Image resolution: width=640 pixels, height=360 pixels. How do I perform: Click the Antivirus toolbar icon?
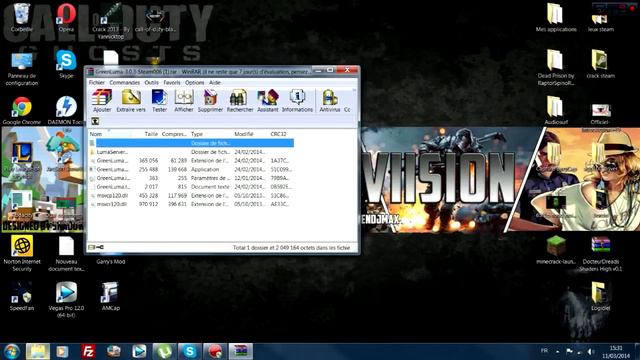(x=329, y=101)
